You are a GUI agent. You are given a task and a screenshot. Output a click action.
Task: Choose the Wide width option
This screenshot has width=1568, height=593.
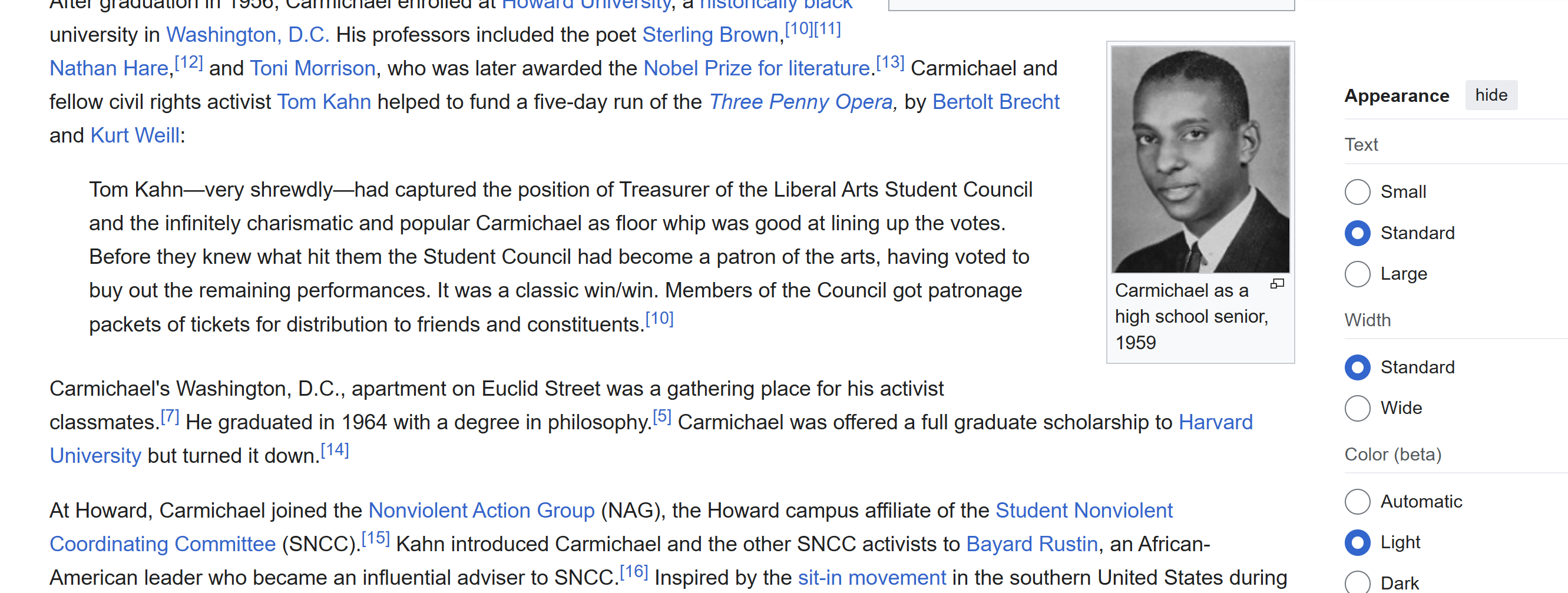(1357, 408)
